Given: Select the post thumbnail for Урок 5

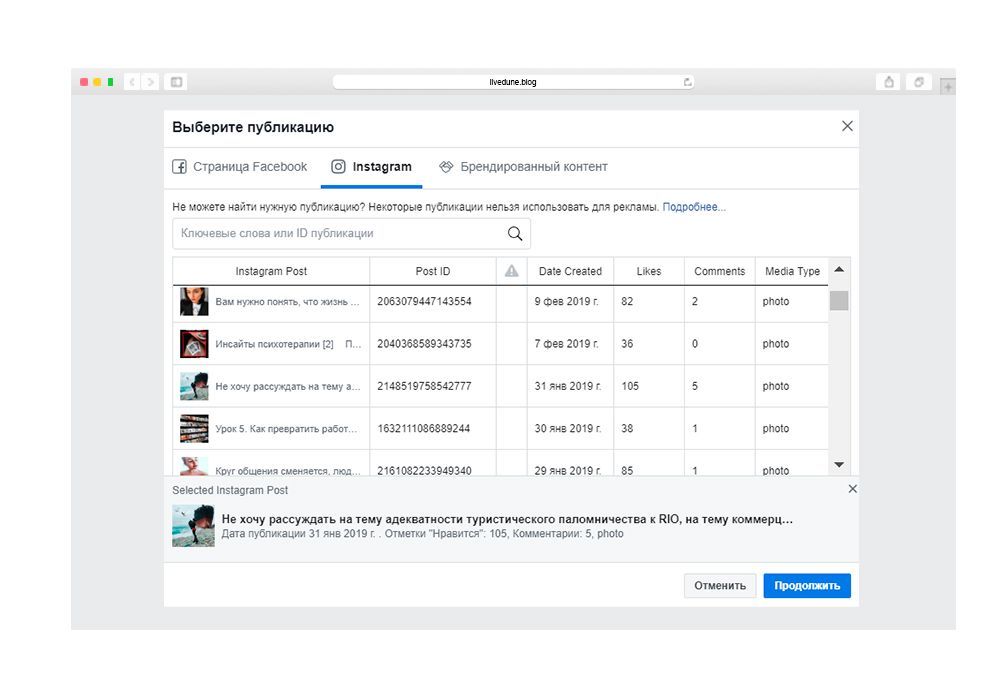Looking at the screenshot, I should (x=194, y=429).
